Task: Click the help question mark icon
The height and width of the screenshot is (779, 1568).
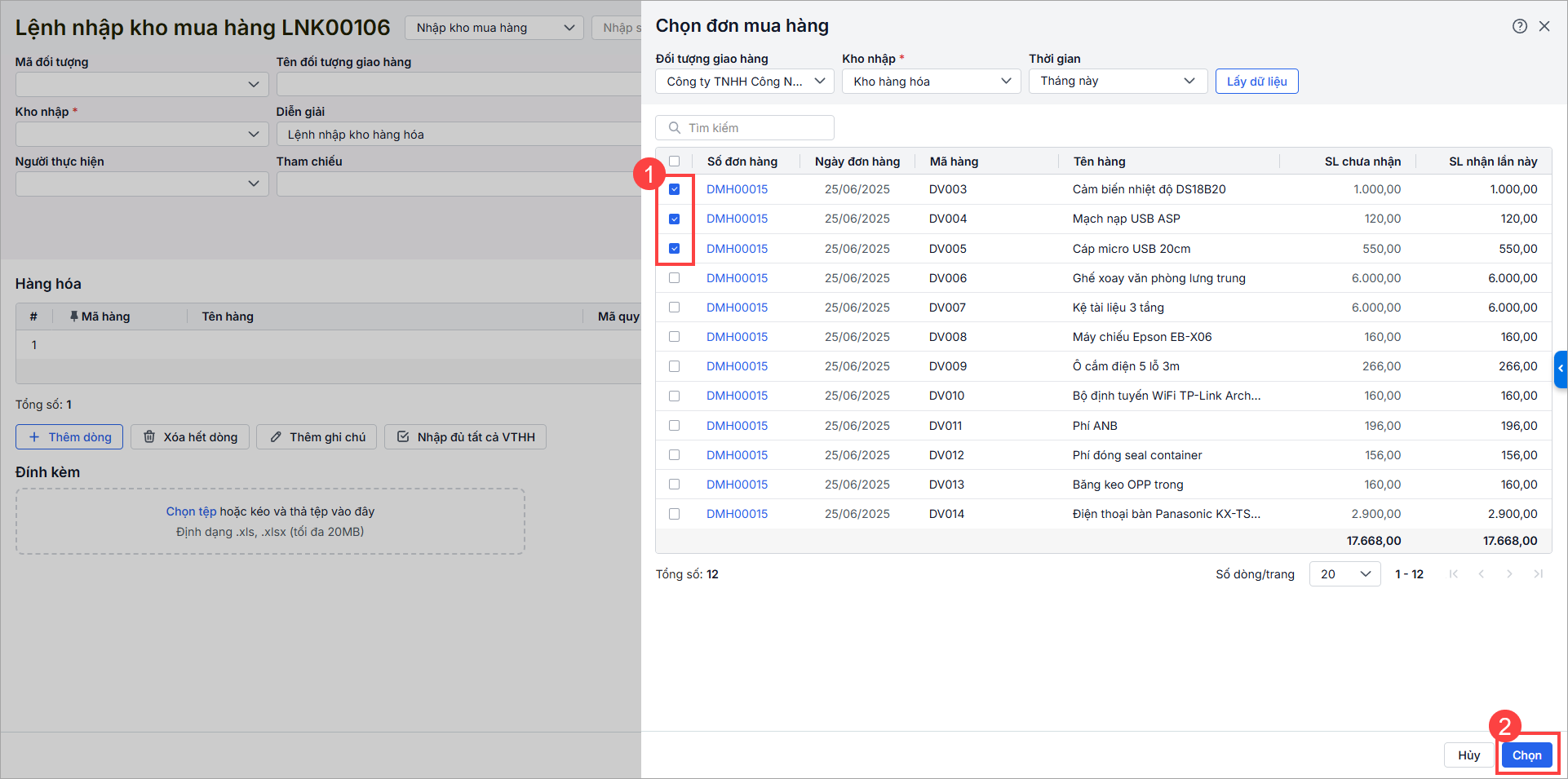Action: (x=1519, y=26)
